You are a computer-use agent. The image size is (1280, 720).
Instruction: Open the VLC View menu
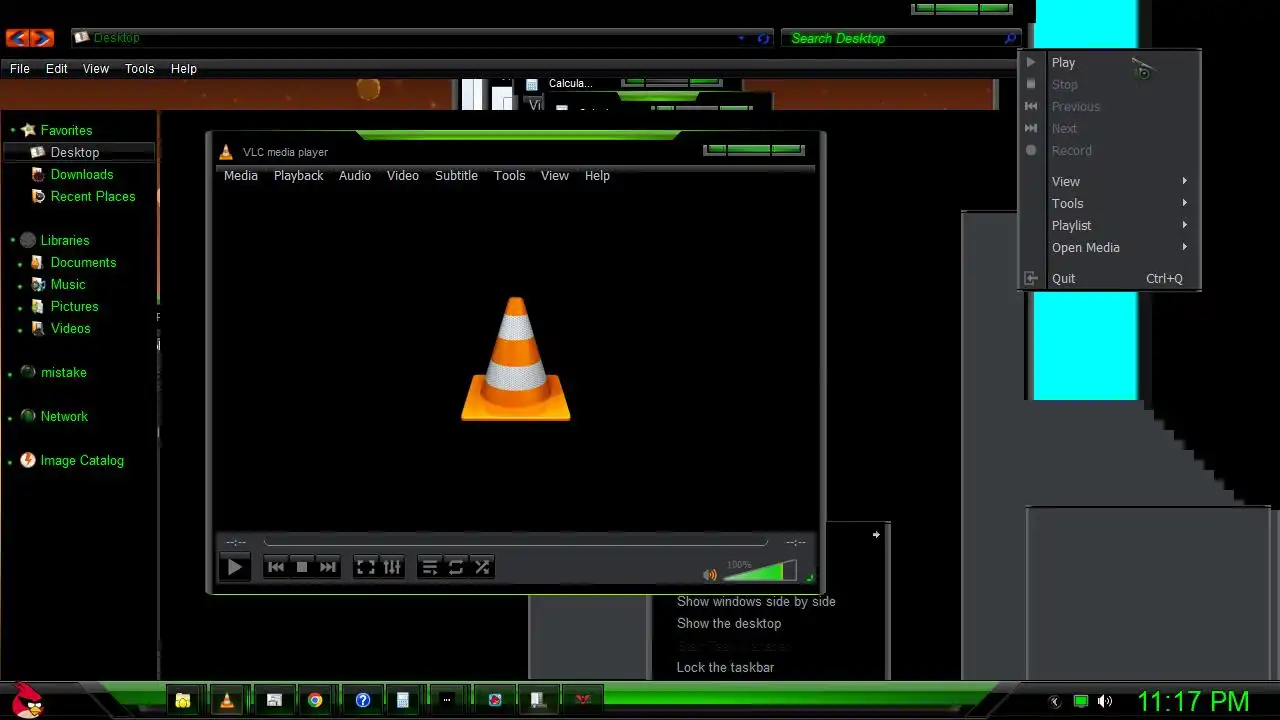(x=555, y=175)
